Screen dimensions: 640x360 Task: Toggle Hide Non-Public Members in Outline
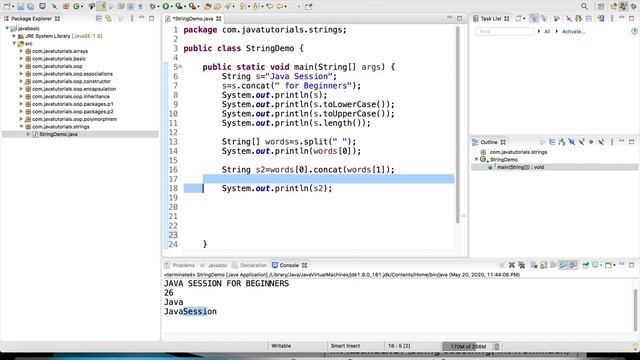[x=591, y=142]
